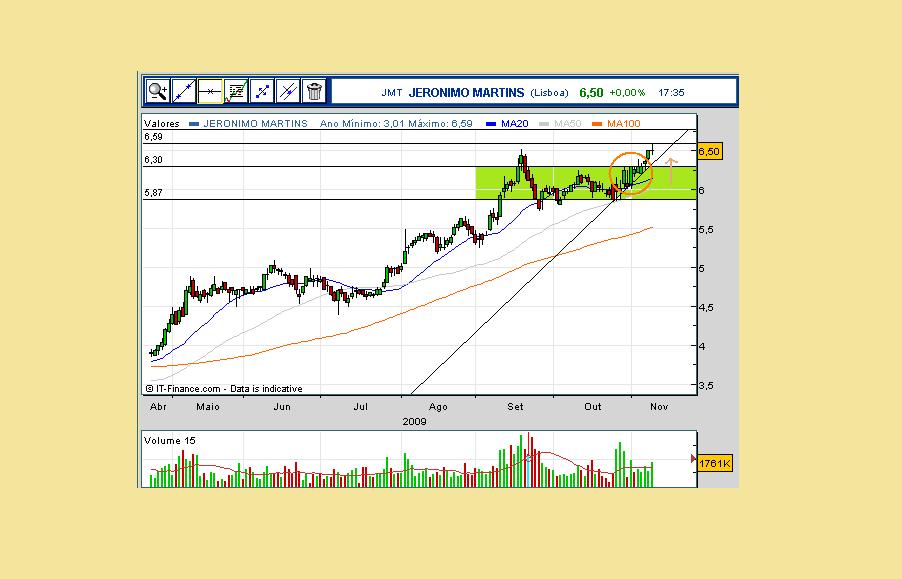Viewport: 902px width, 579px height.
Task: Select the dashed segment line tool
Action: tap(262, 91)
